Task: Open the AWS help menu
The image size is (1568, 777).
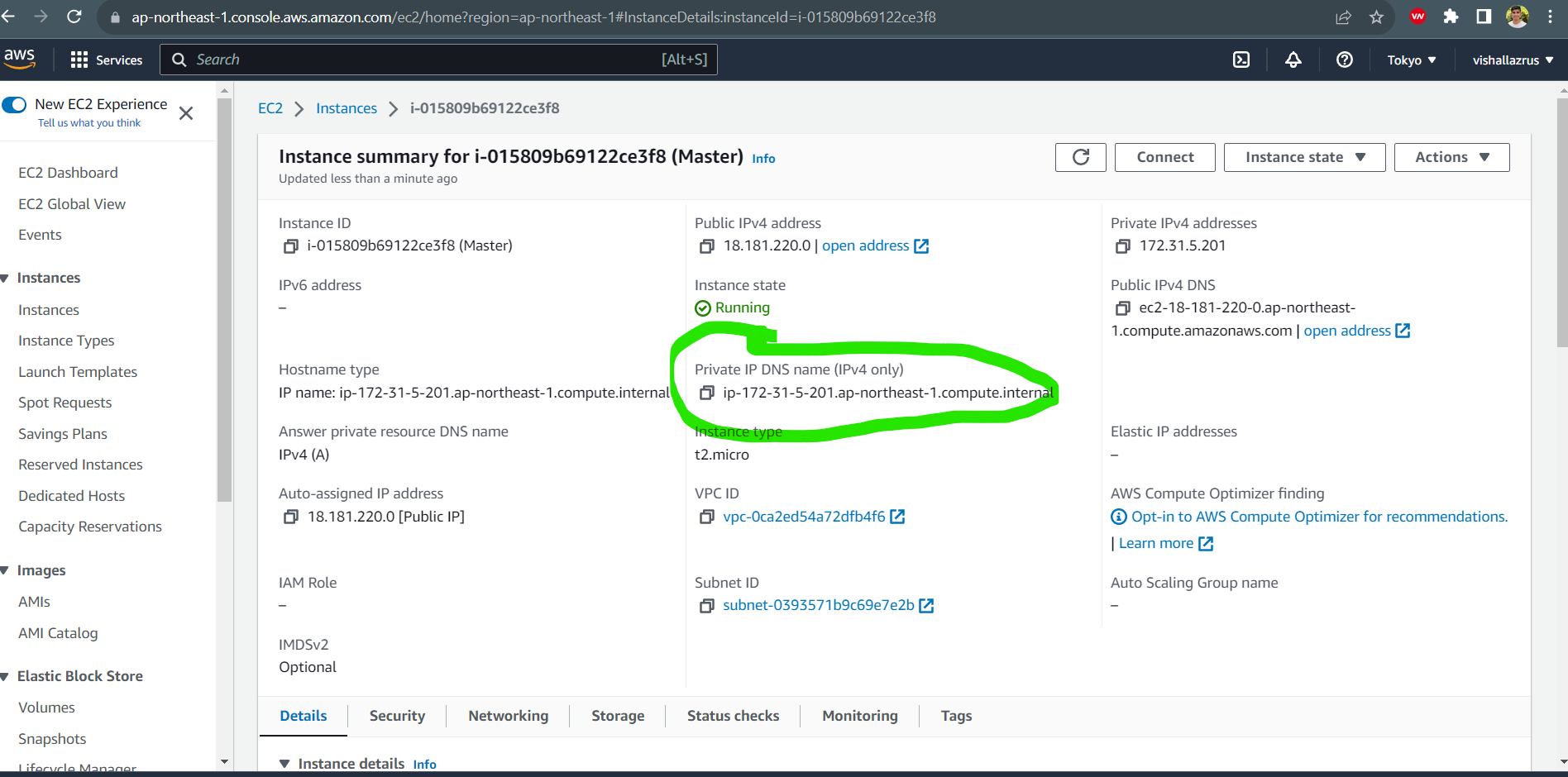Action: tap(1344, 59)
